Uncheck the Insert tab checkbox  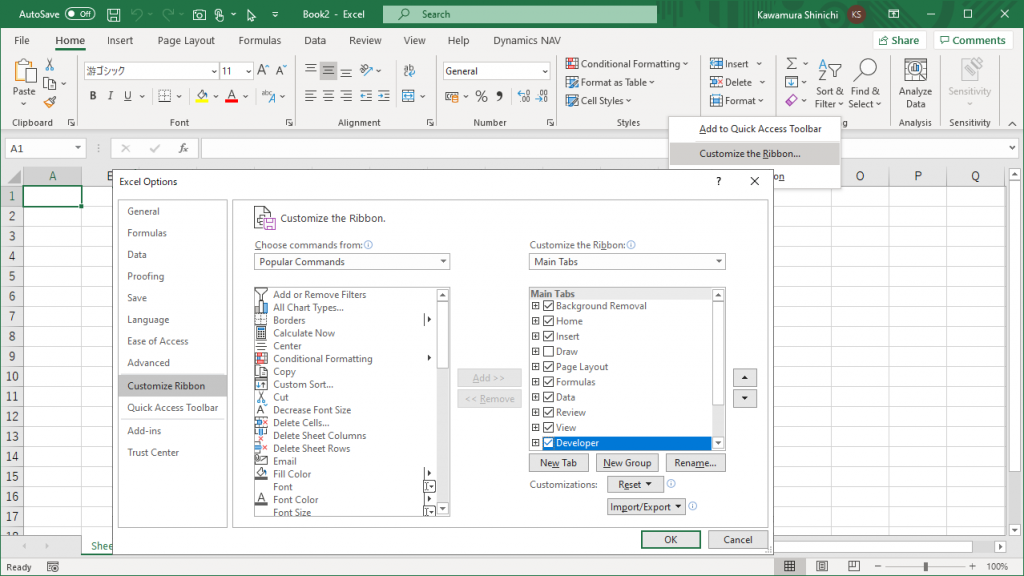pyautogui.click(x=549, y=336)
